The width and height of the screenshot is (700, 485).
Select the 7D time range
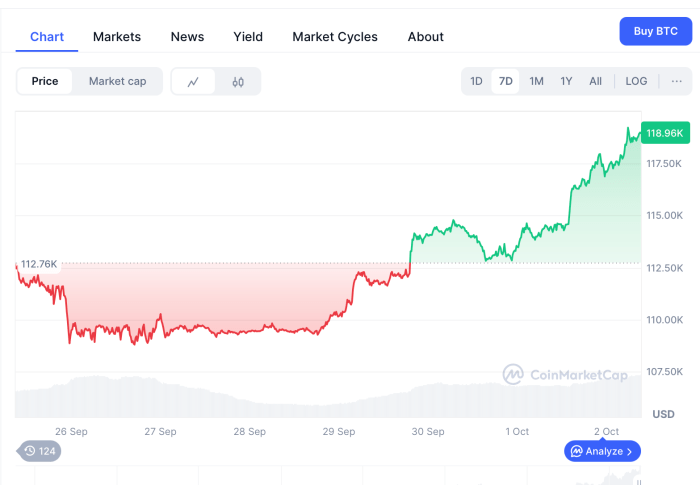[506, 81]
